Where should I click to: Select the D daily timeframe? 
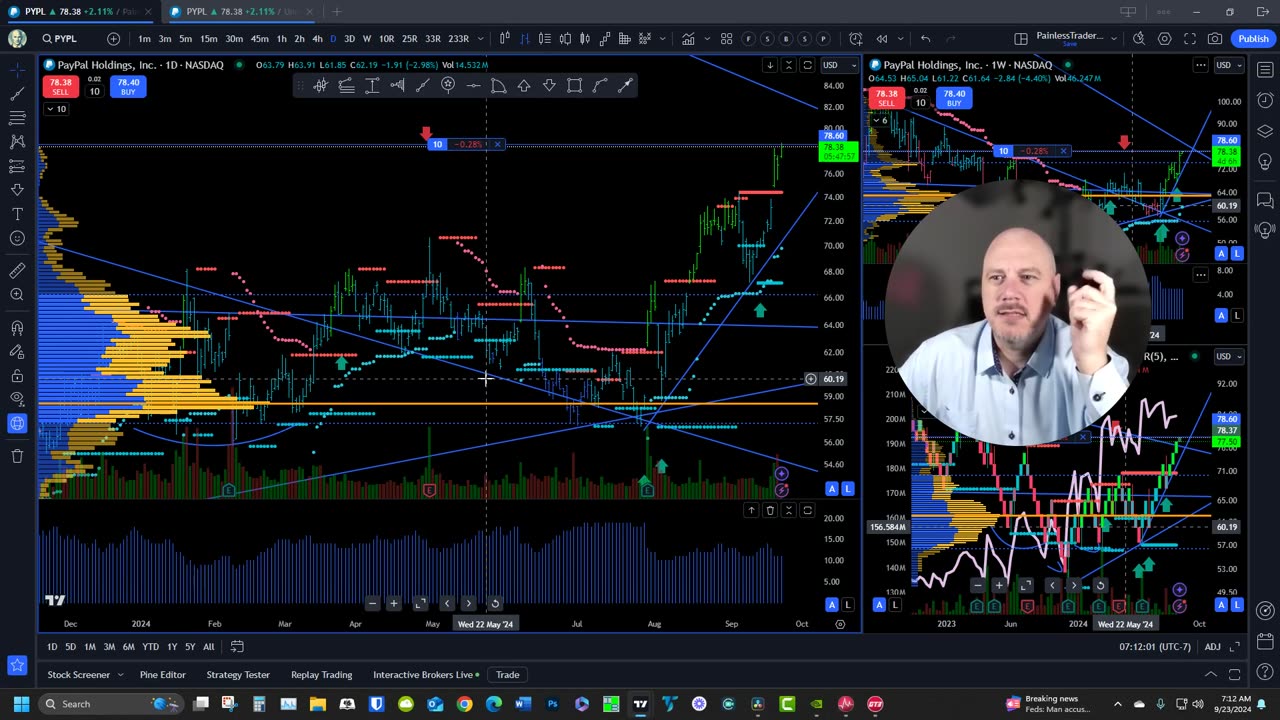pos(333,39)
